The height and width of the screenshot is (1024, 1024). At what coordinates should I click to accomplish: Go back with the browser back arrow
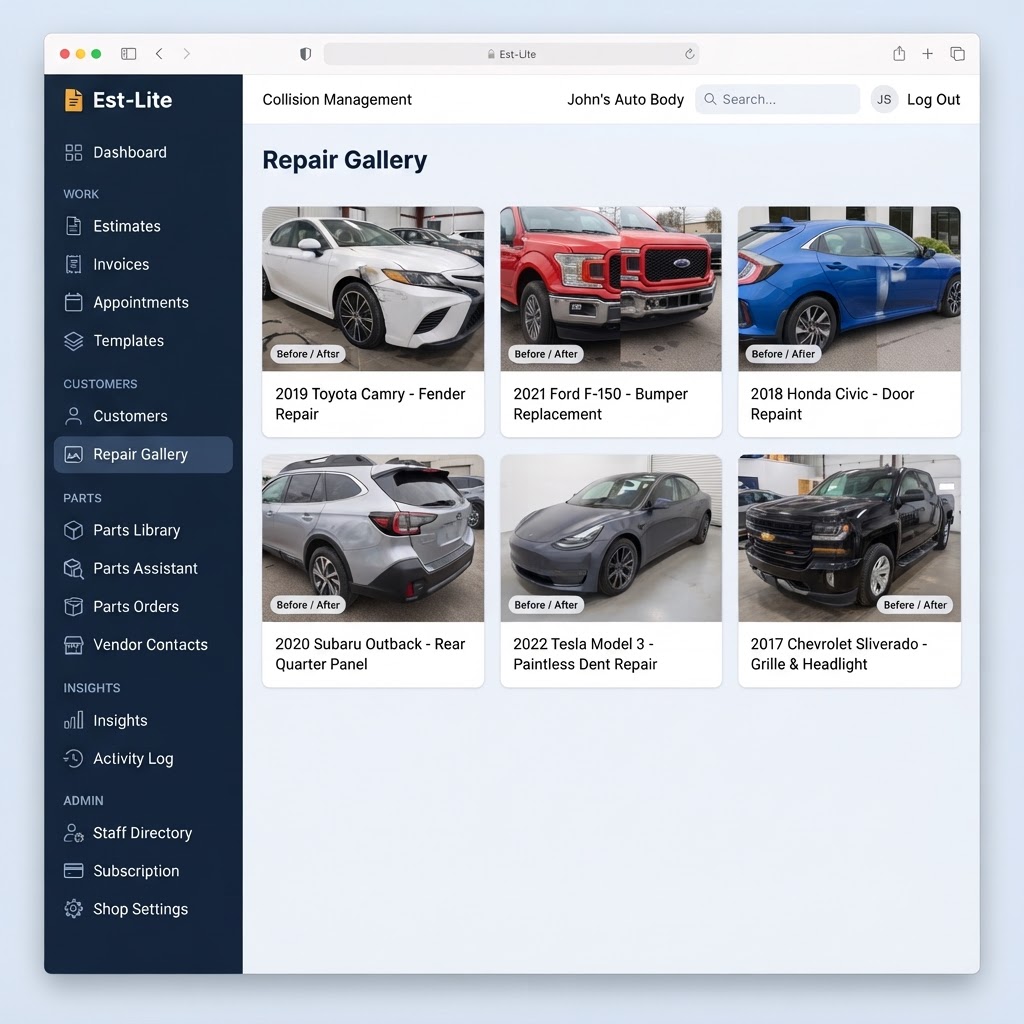159,54
